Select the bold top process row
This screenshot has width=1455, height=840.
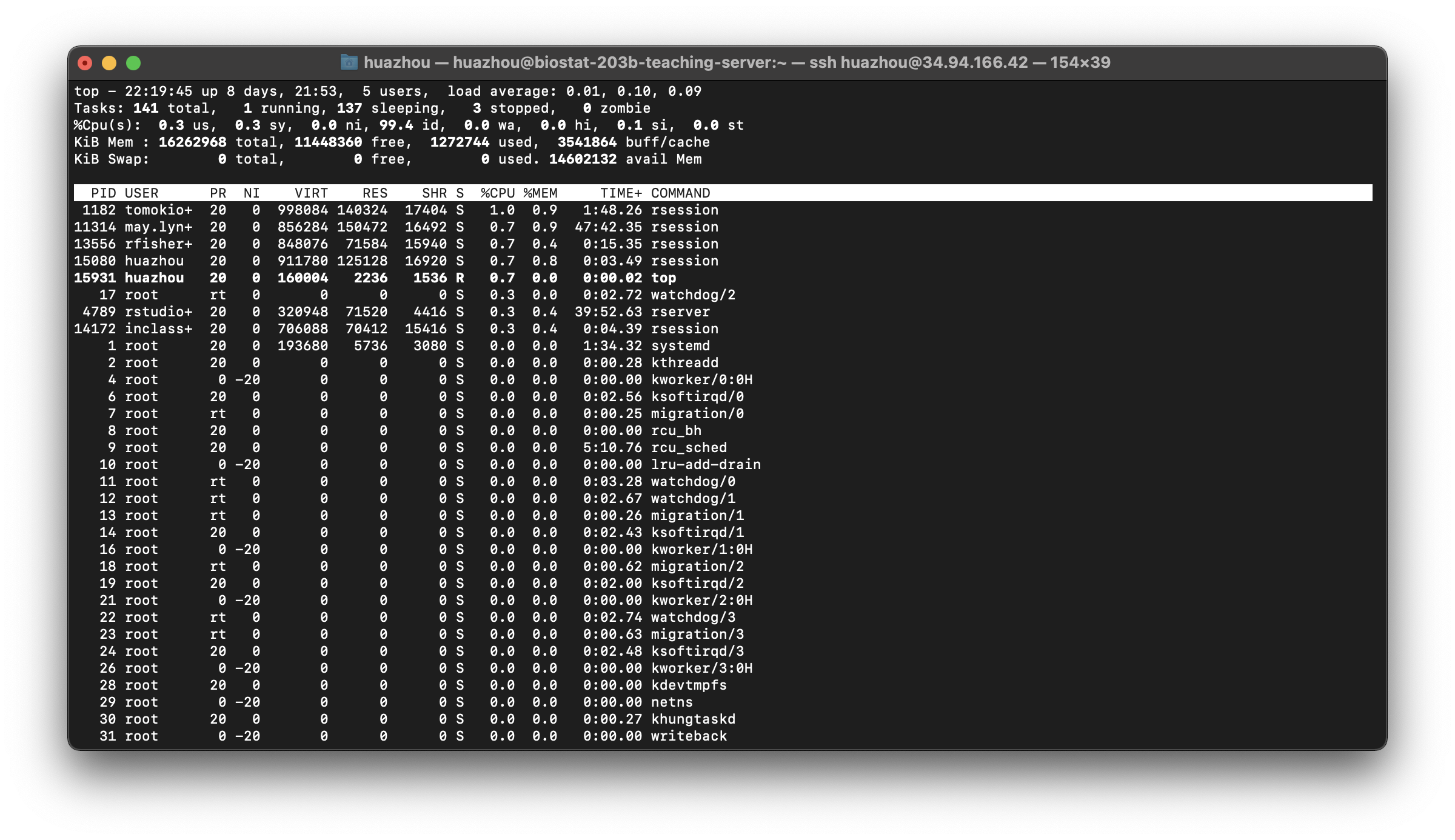[375, 278]
